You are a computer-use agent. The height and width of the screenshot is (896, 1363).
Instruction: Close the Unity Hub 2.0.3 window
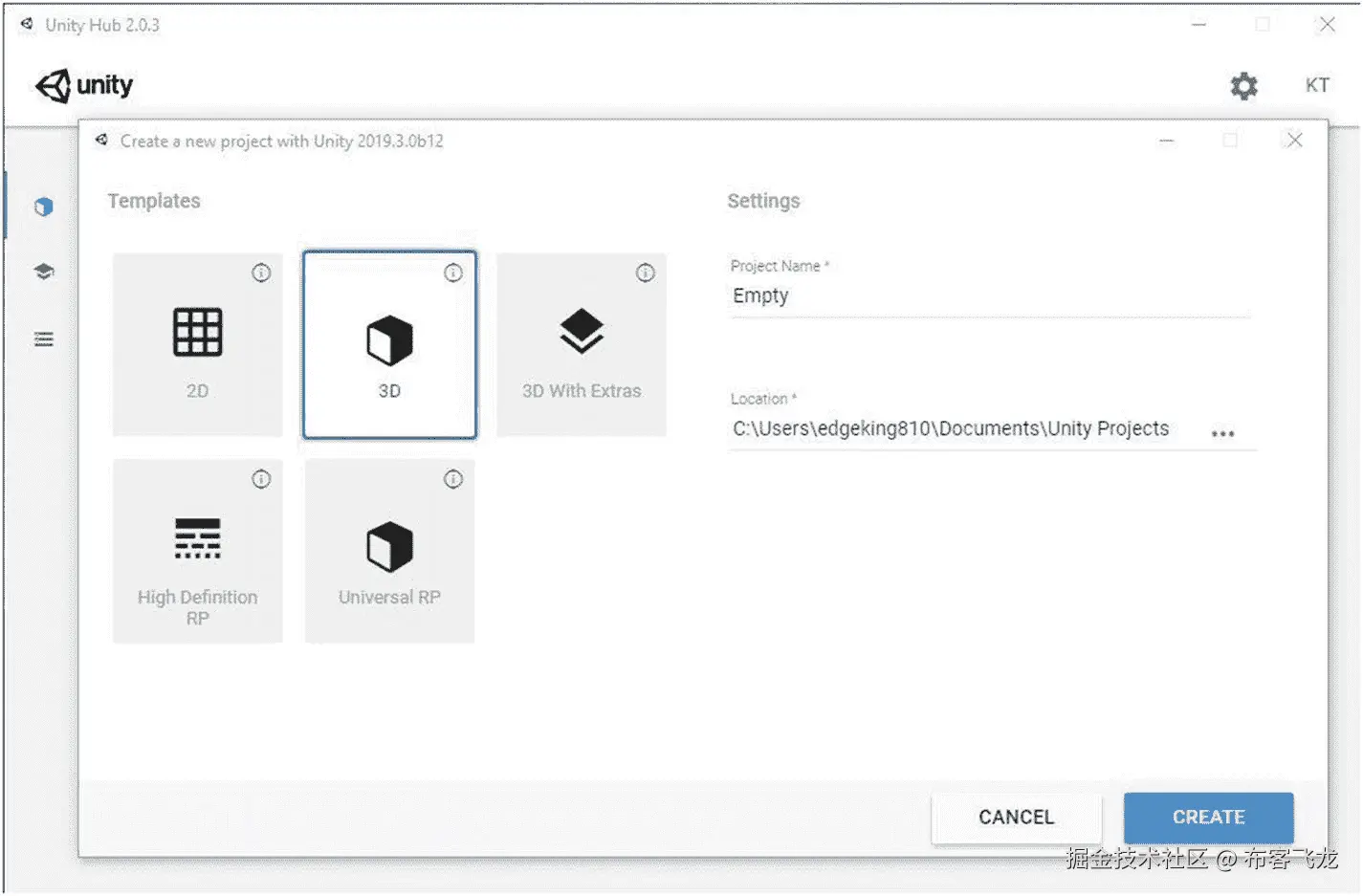pyautogui.click(x=1327, y=25)
